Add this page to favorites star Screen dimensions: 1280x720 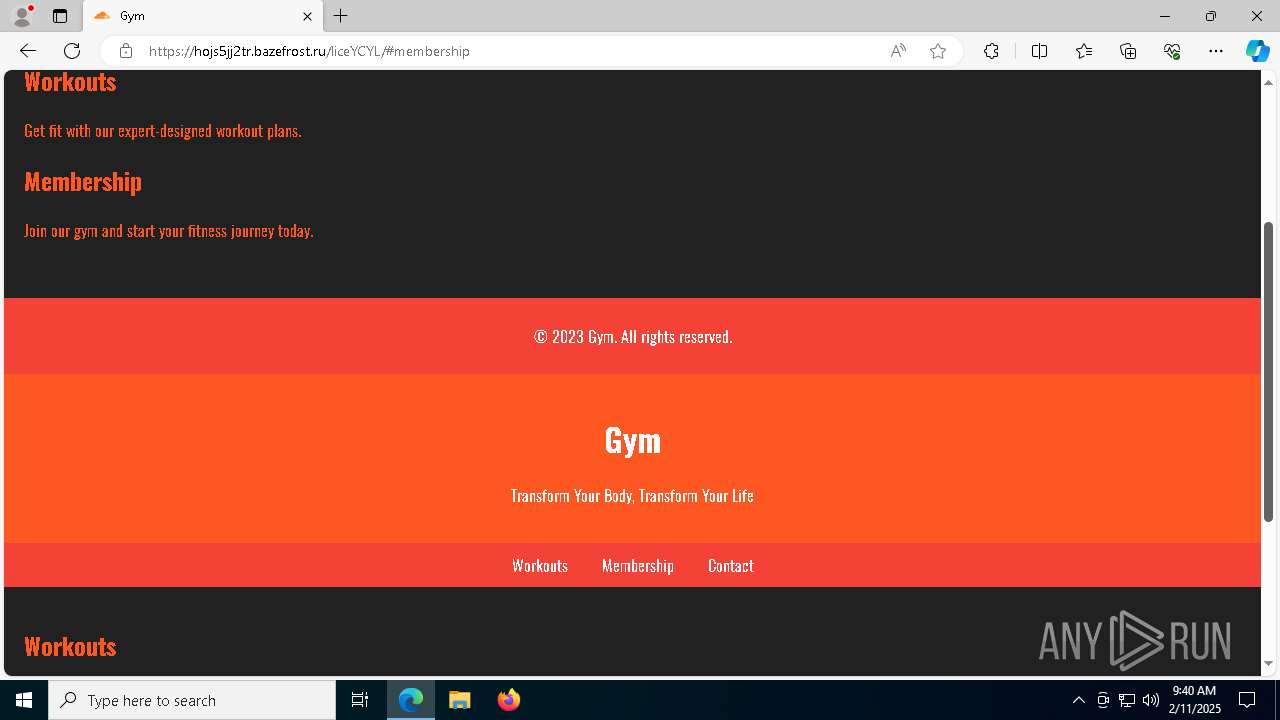pyautogui.click(x=938, y=51)
